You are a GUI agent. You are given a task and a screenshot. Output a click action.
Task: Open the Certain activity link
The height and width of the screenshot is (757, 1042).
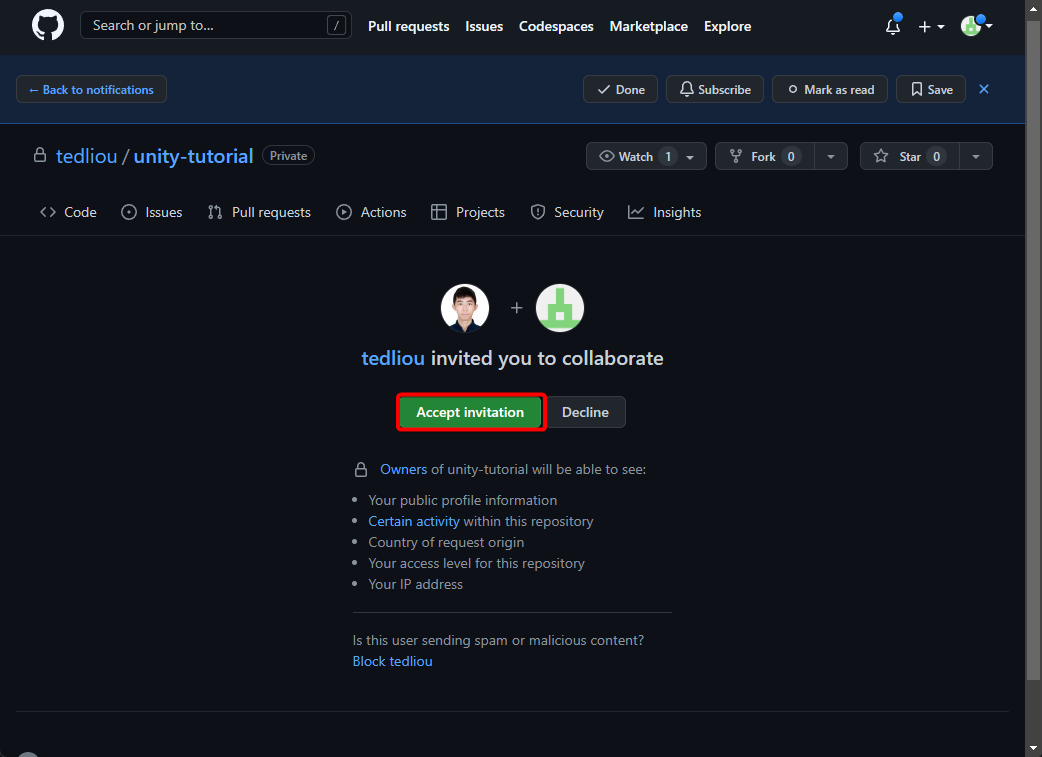point(414,521)
